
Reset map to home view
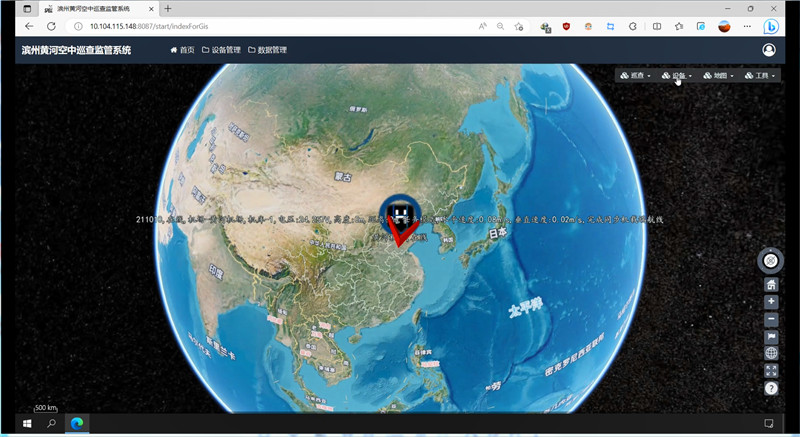[771, 285]
